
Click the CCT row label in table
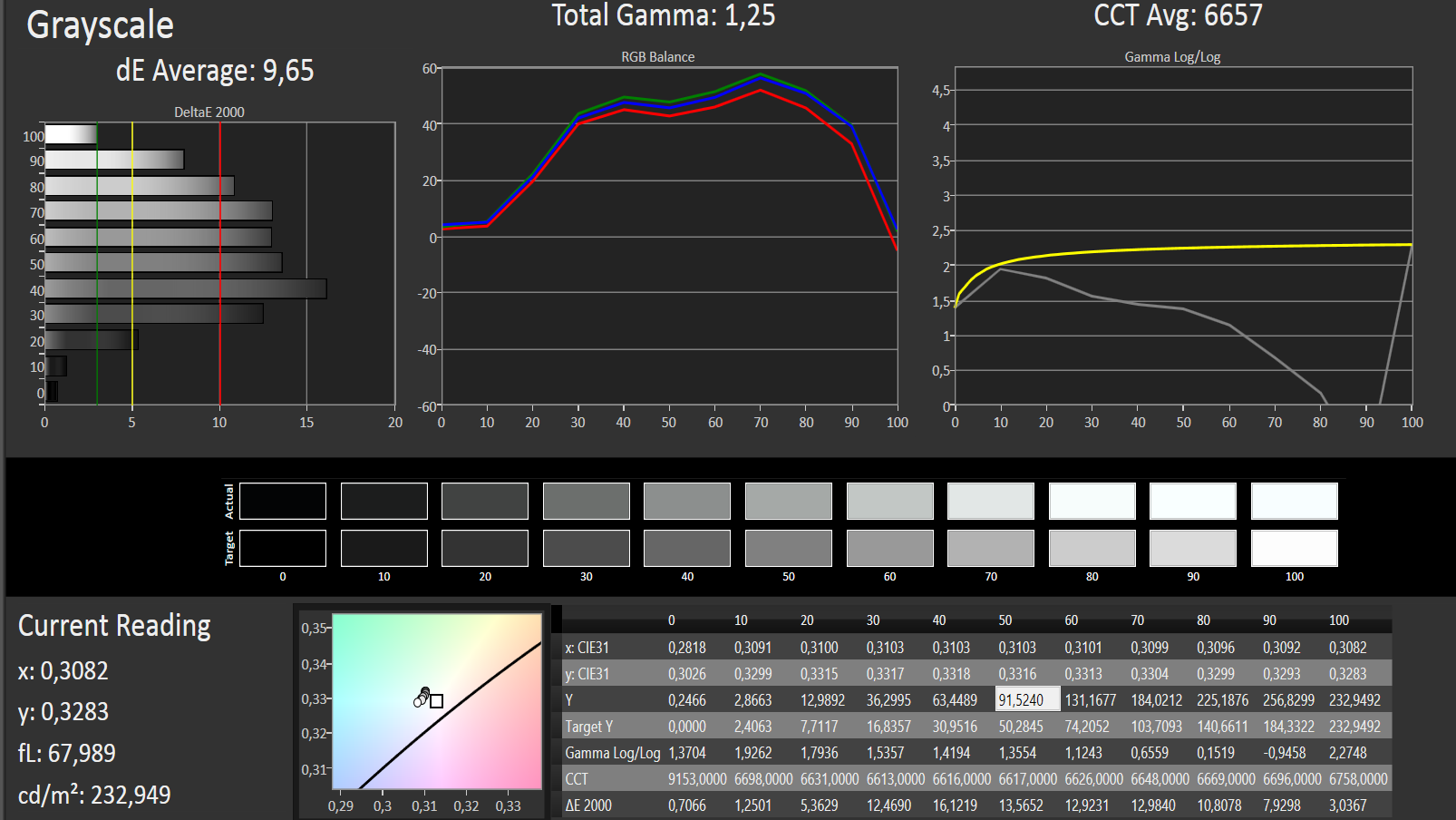pyautogui.click(x=577, y=779)
